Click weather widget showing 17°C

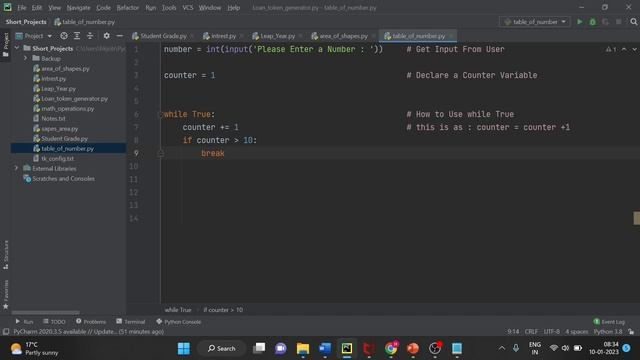coord(35,349)
